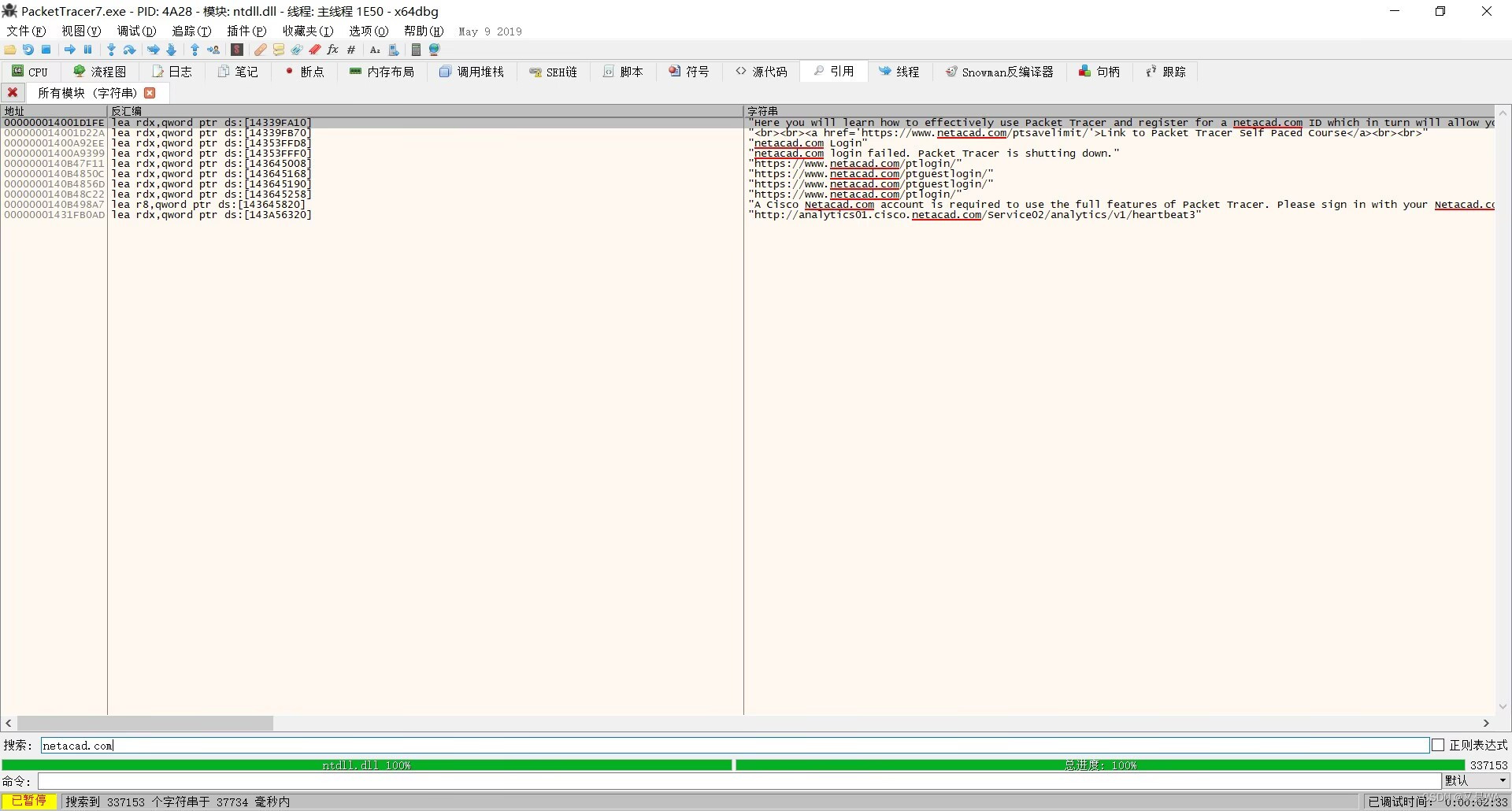
Task: Click the 反汇编 column header
Action: pyautogui.click(x=425, y=111)
